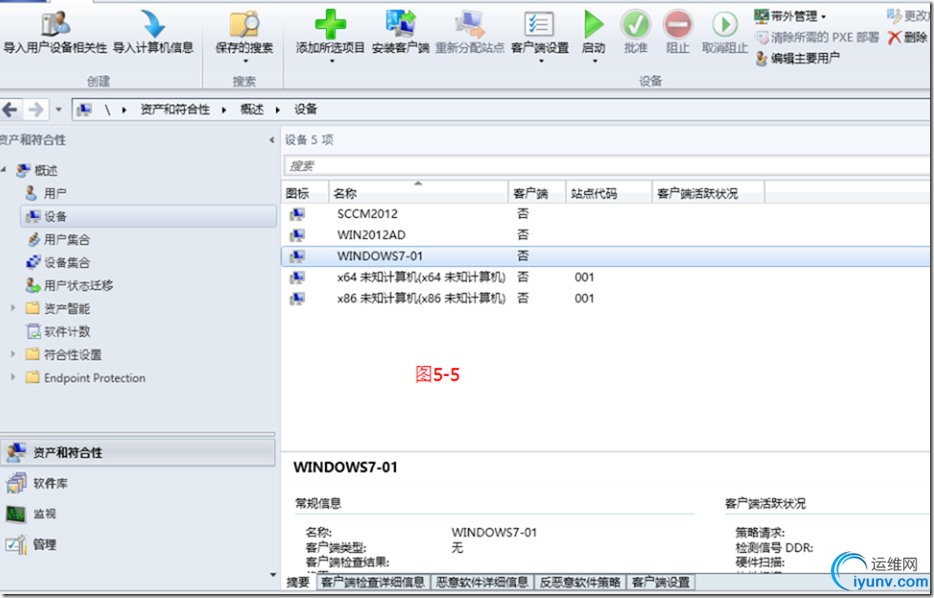This screenshot has height=598, width=934.
Task: Click Edit Primary Users (编辑主要用户)
Action: tap(798, 58)
